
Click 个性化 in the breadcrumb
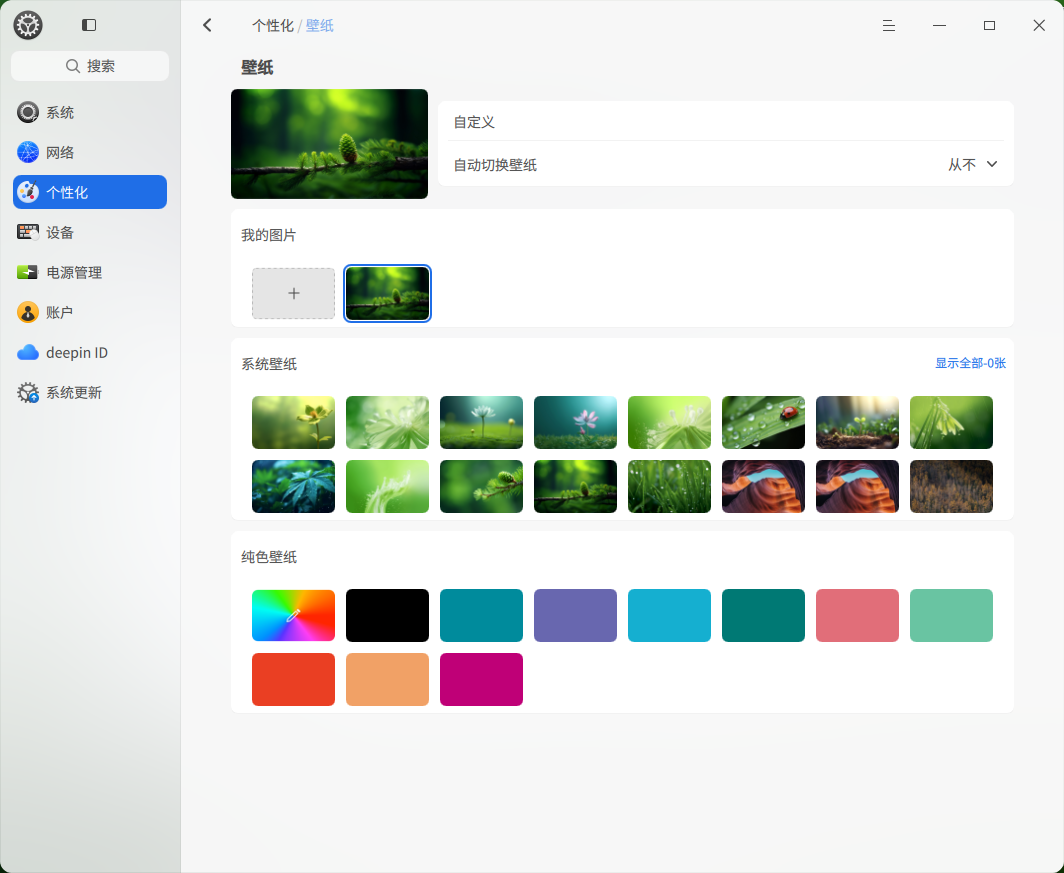(273, 26)
